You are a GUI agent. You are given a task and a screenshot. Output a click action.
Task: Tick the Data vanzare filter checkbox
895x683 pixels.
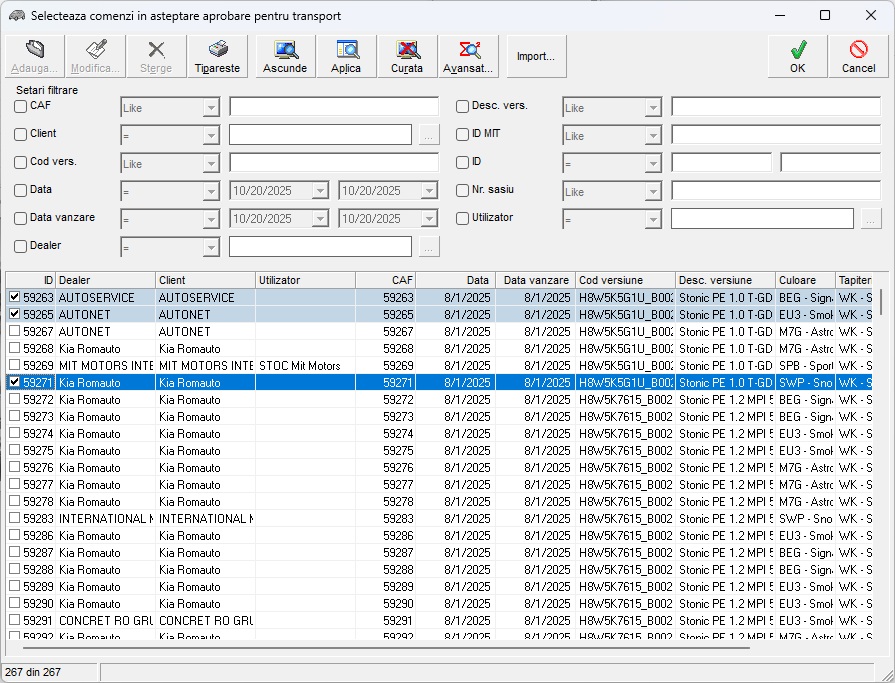pos(21,218)
